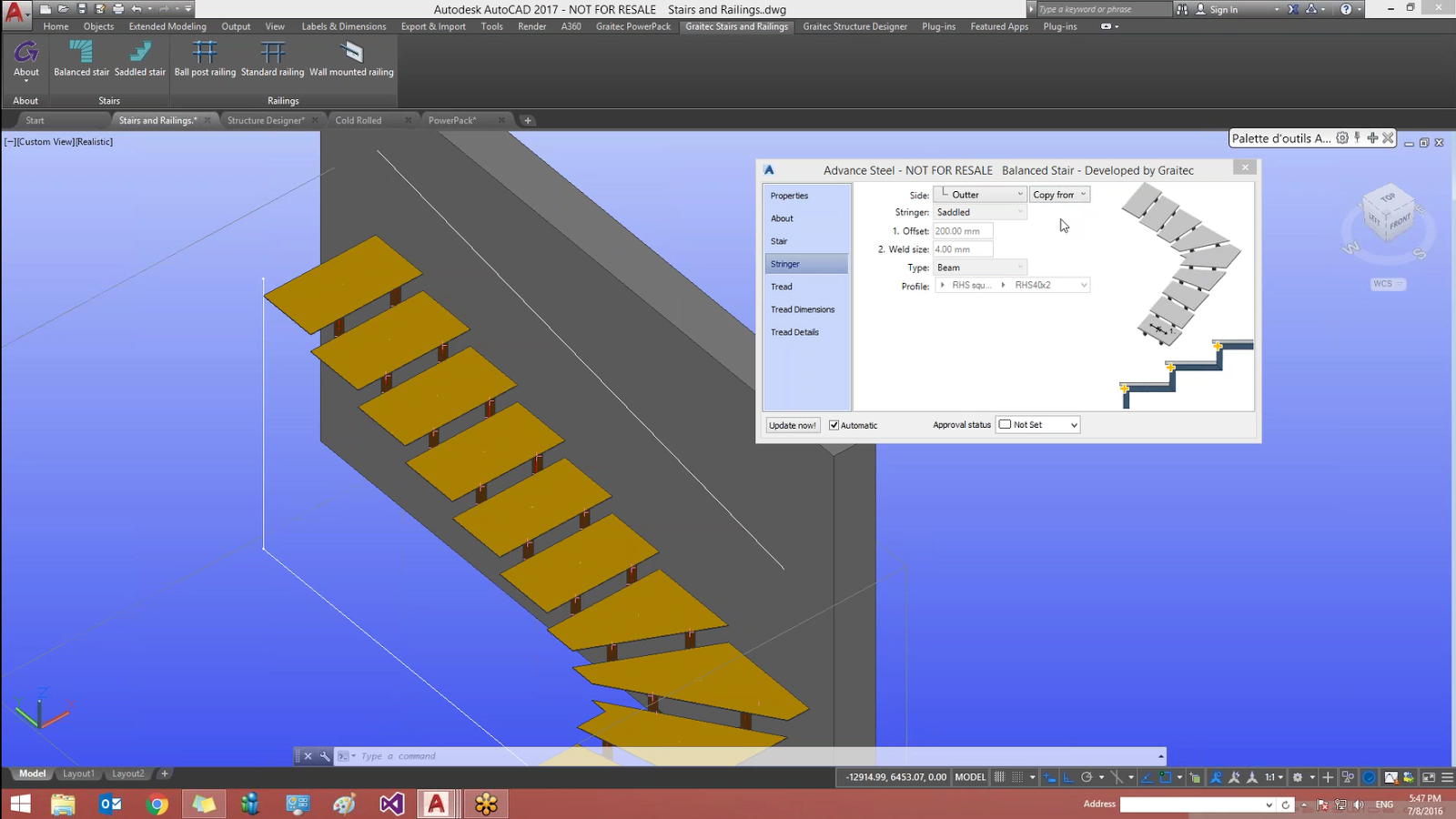Switch to the Graitec PowerPack ribbon tab
This screenshot has width=1456, height=819.
coord(632,26)
